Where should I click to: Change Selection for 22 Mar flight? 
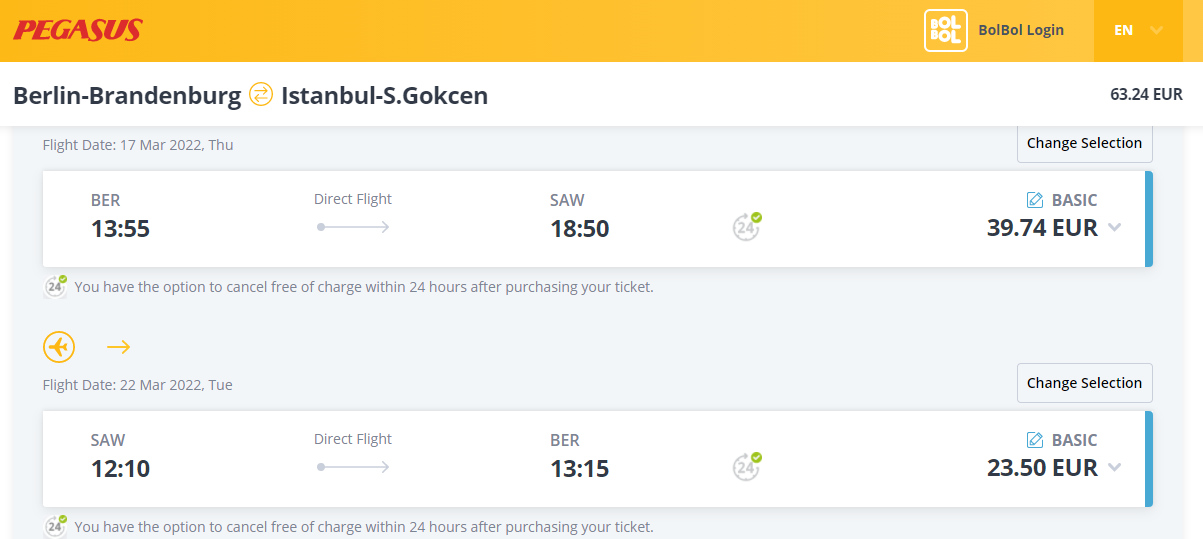click(x=1084, y=383)
